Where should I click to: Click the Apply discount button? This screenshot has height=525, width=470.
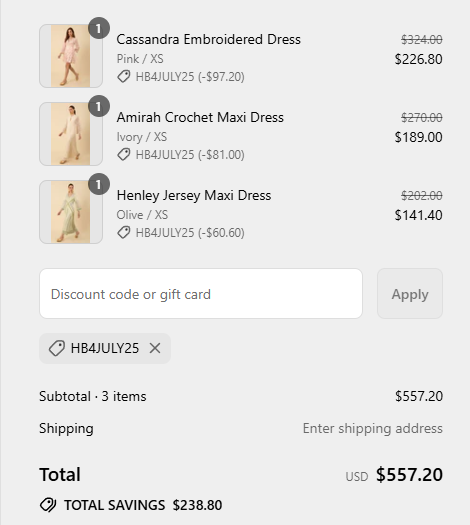[x=410, y=293]
